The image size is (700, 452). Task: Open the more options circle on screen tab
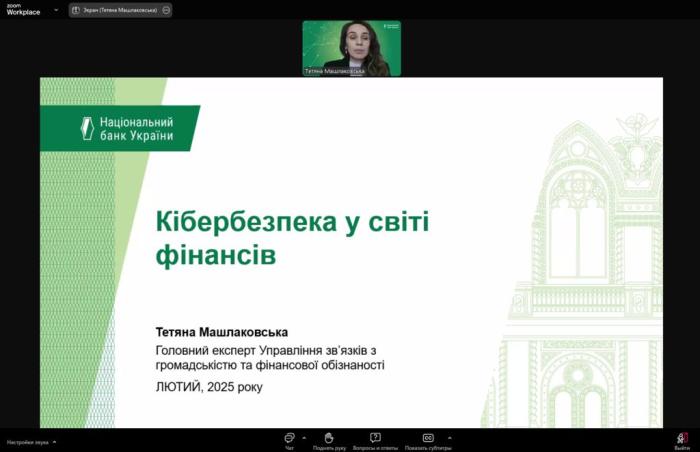pyautogui.click(x=165, y=9)
